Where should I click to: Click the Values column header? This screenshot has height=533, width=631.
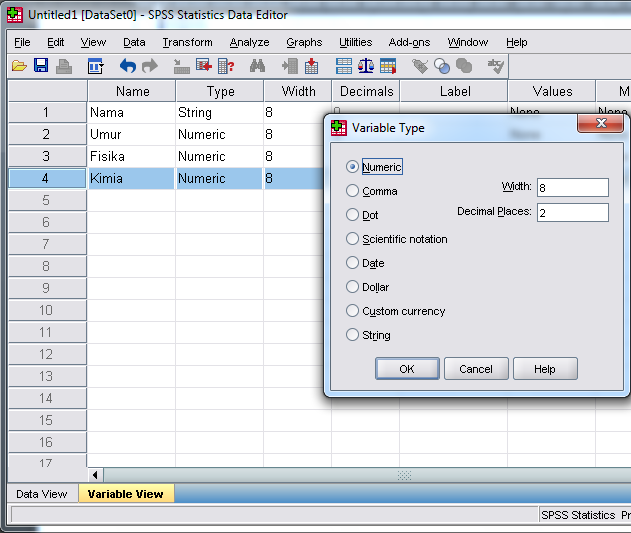[552, 91]
